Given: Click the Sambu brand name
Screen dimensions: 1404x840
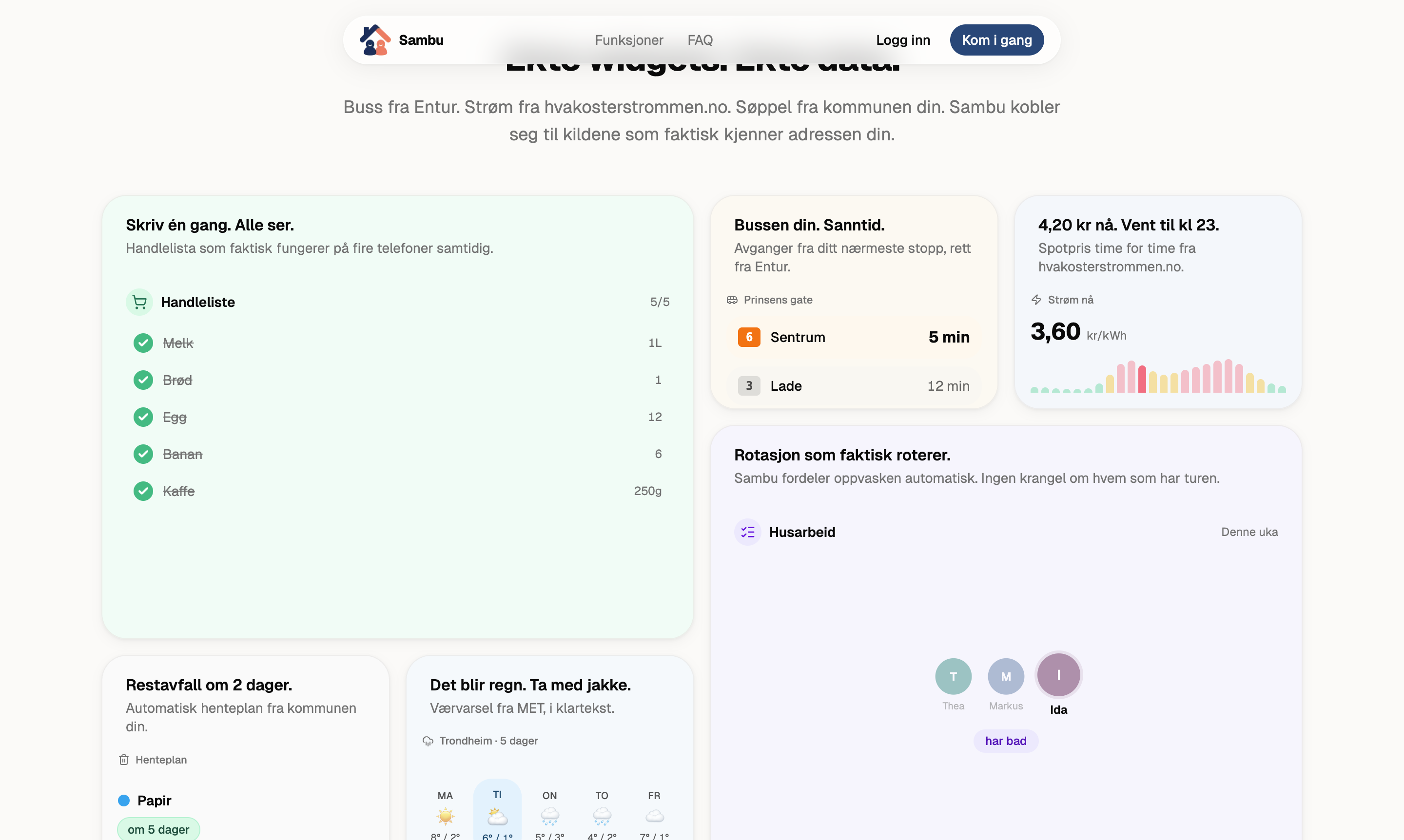Looking at the screenshot, I should [421, 40].
